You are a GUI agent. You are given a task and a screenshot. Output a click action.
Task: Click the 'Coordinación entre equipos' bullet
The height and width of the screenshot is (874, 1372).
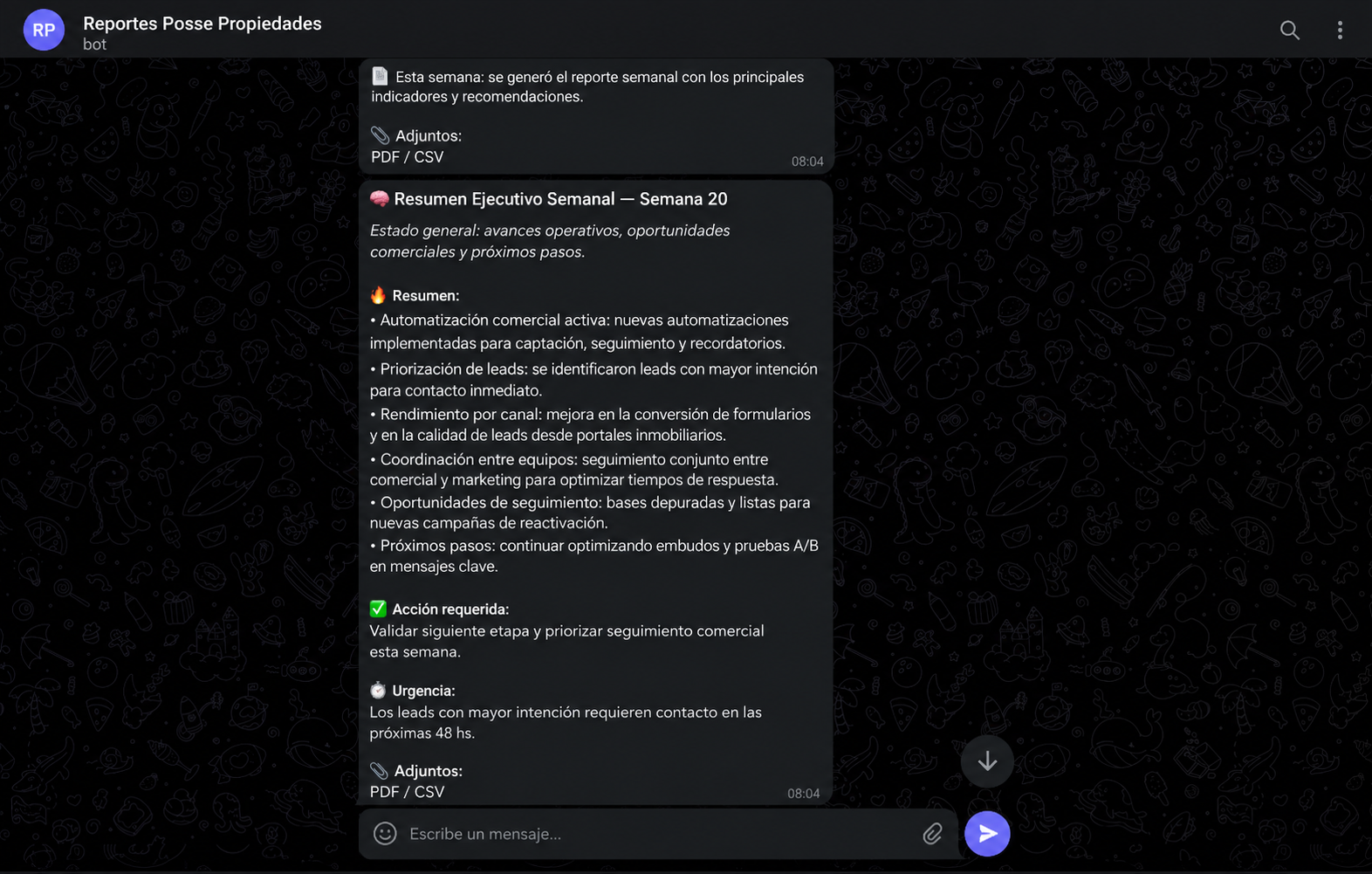tap(573, 470)
